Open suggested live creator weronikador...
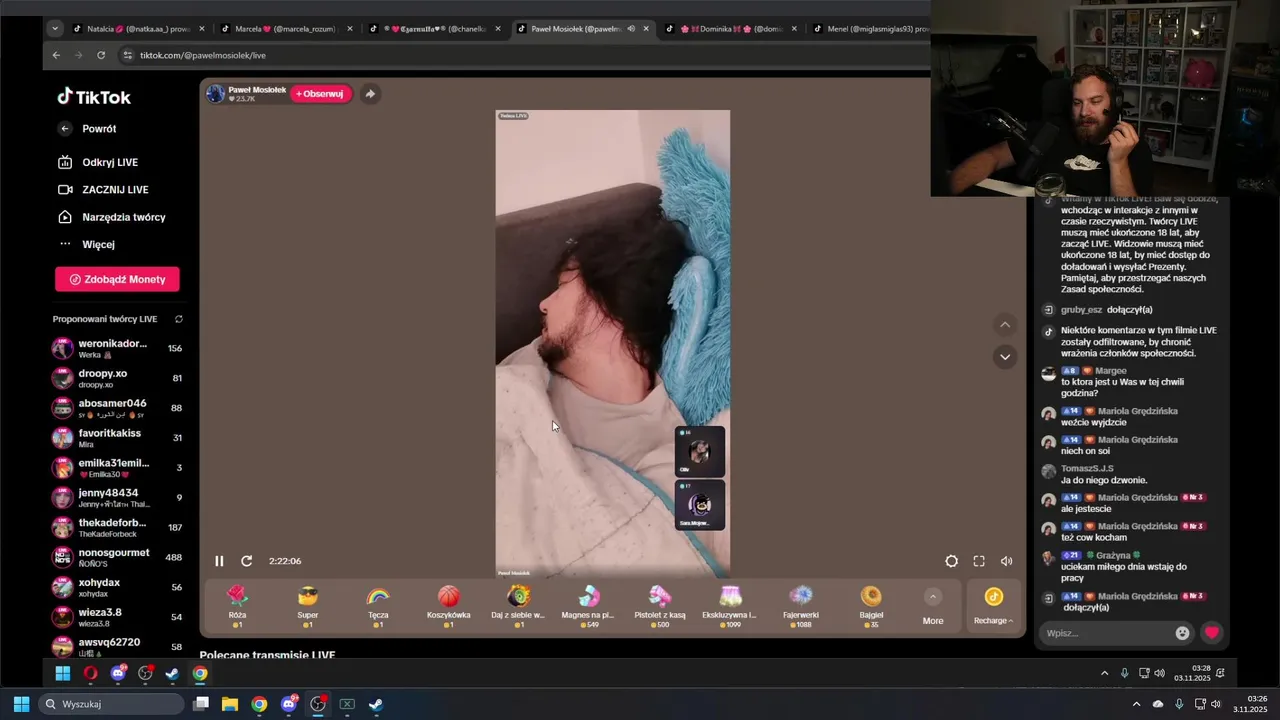This screenshot has width=1280, height=720. tap(117, 349)
